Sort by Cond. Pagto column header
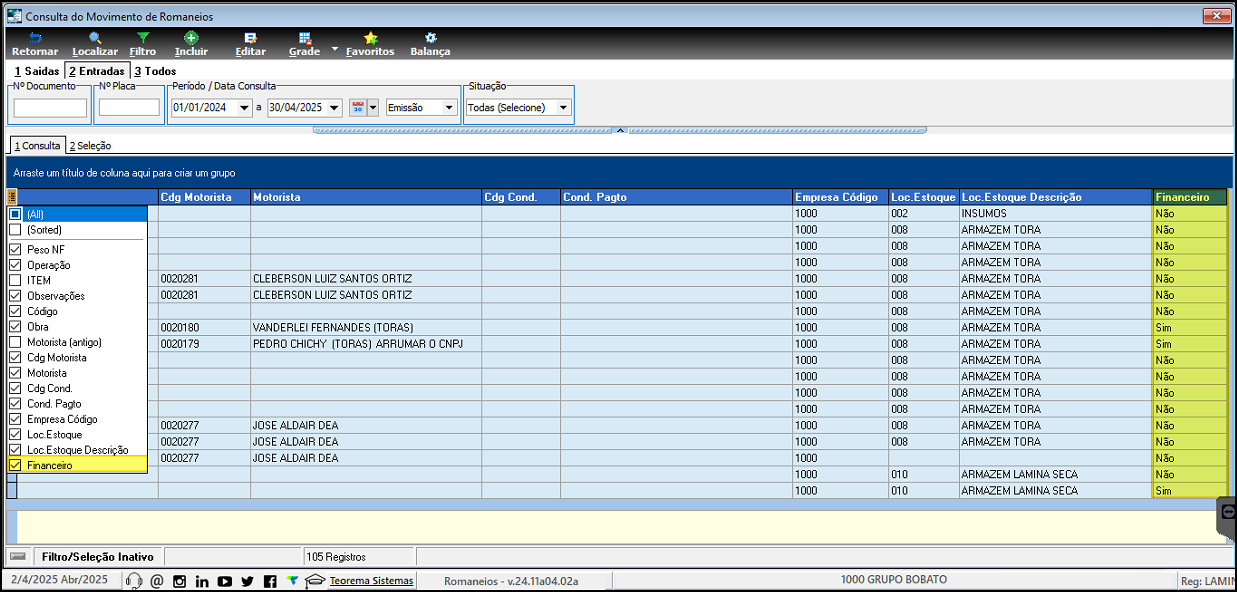Screen dimensions: 1237x592 coord(677,197)
